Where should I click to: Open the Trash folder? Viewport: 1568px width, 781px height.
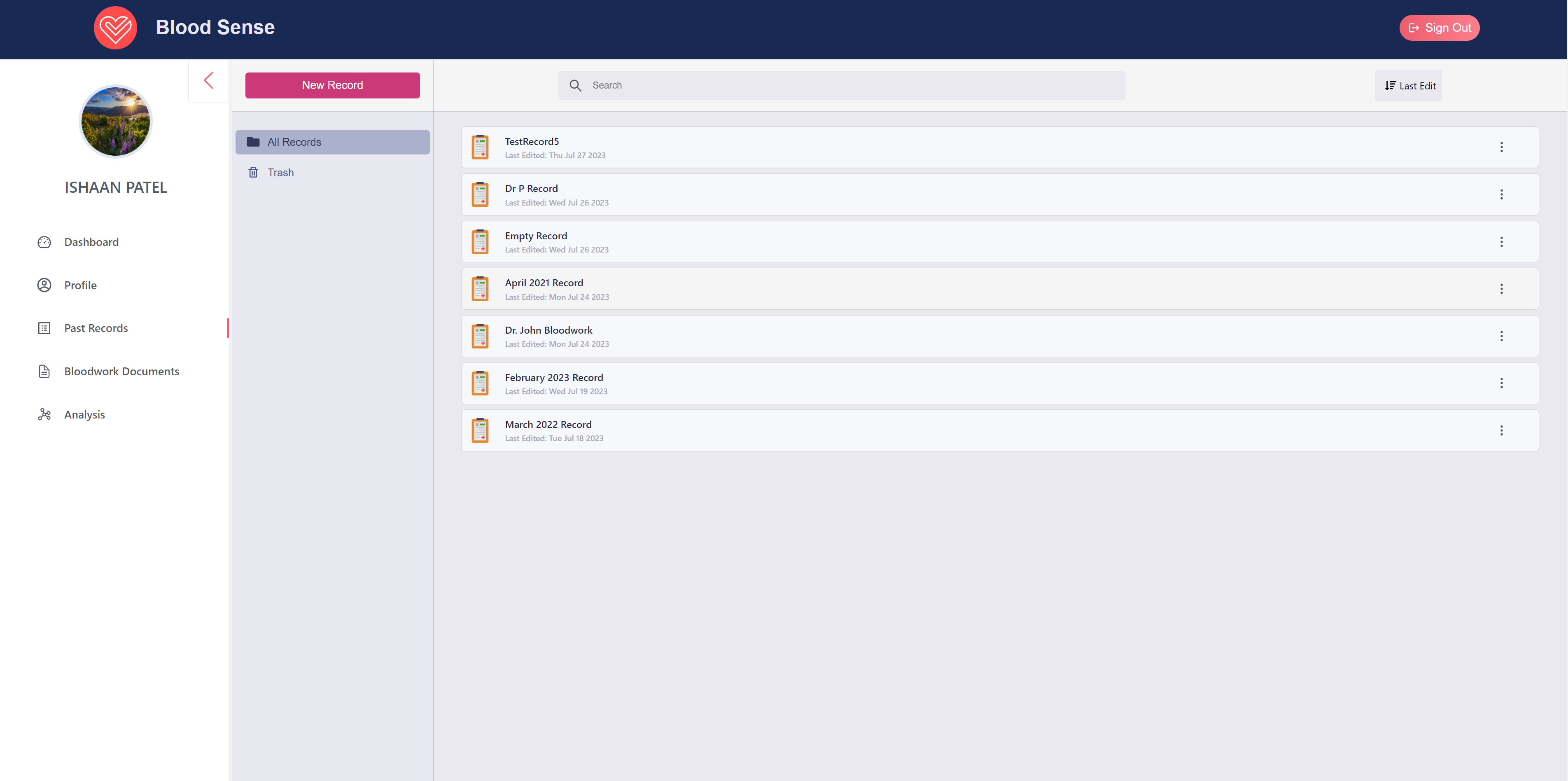[280, 173]
